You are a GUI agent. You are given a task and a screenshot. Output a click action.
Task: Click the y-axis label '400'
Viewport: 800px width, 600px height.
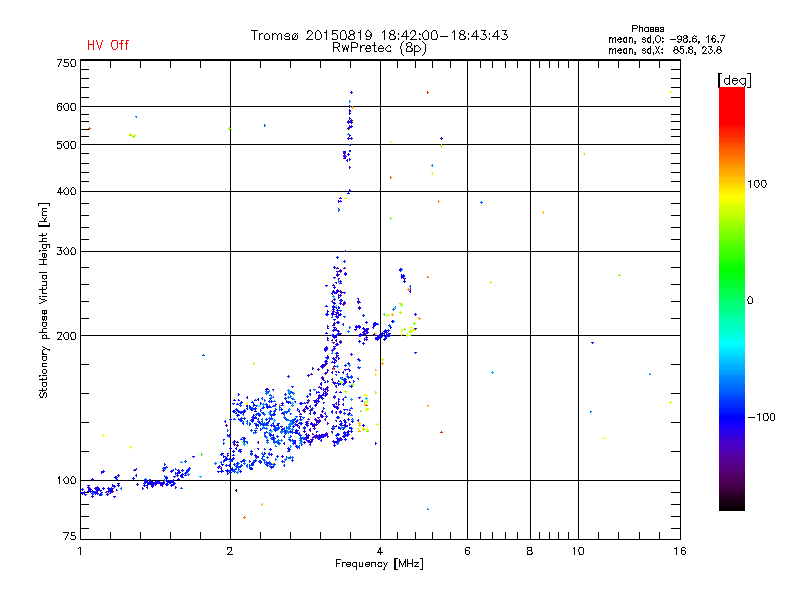[66, 191]
